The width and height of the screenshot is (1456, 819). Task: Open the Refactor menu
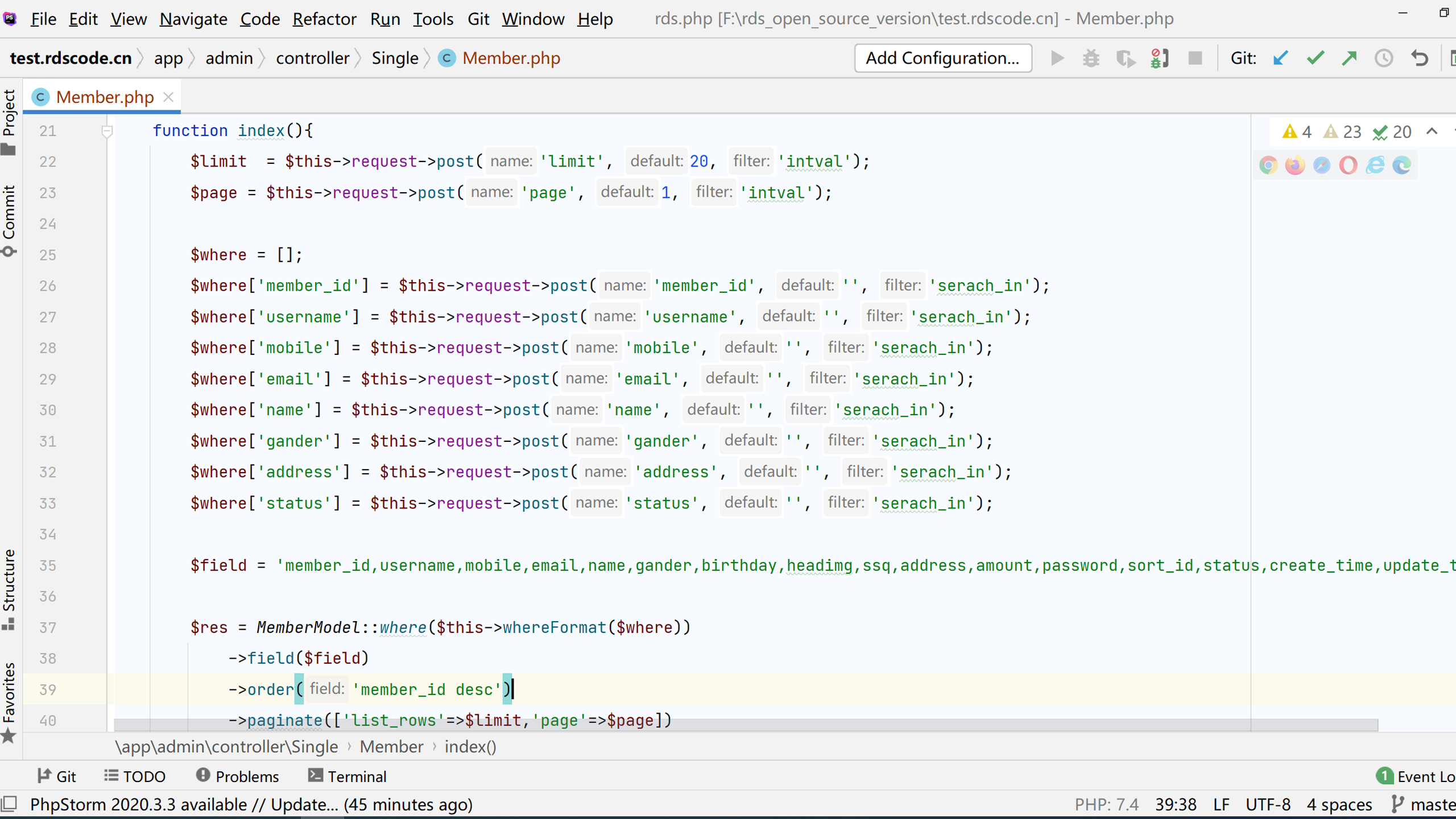(324, 19)
